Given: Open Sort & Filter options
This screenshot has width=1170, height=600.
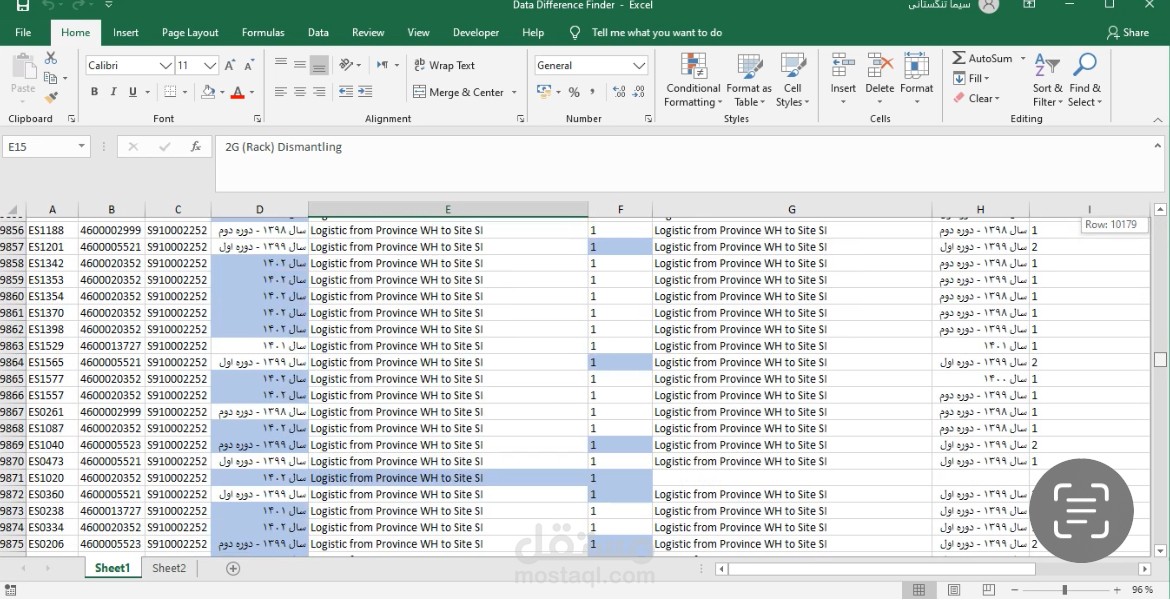Looking at the screenshot, I should (1048, 81).
